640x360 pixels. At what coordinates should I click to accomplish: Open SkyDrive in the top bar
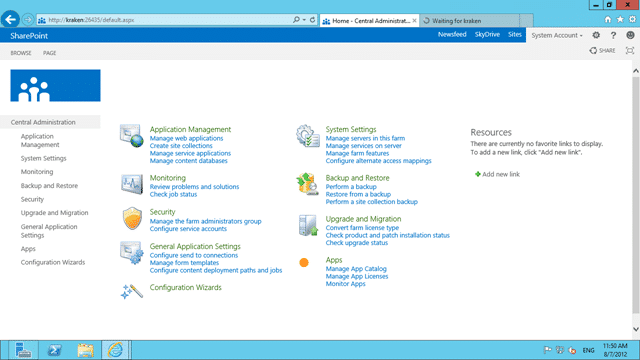(487, 35)
